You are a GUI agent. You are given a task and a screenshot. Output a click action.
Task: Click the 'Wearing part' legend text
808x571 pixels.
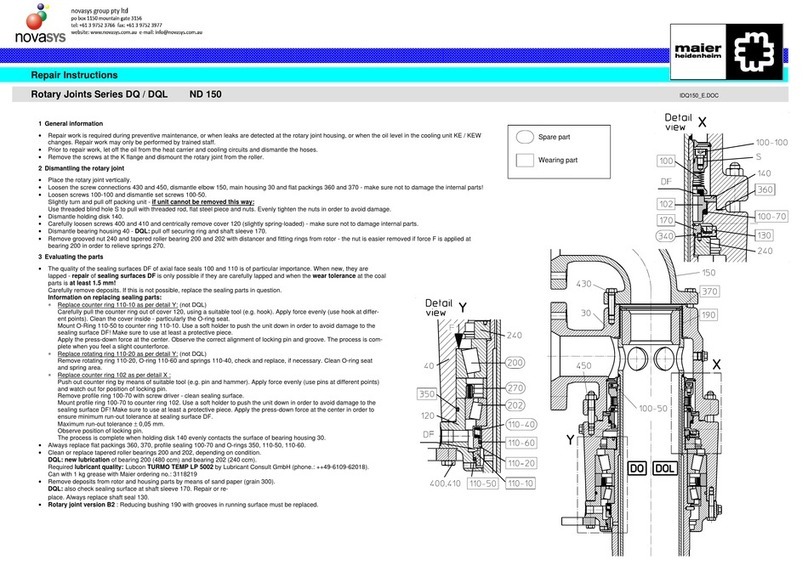558,160
